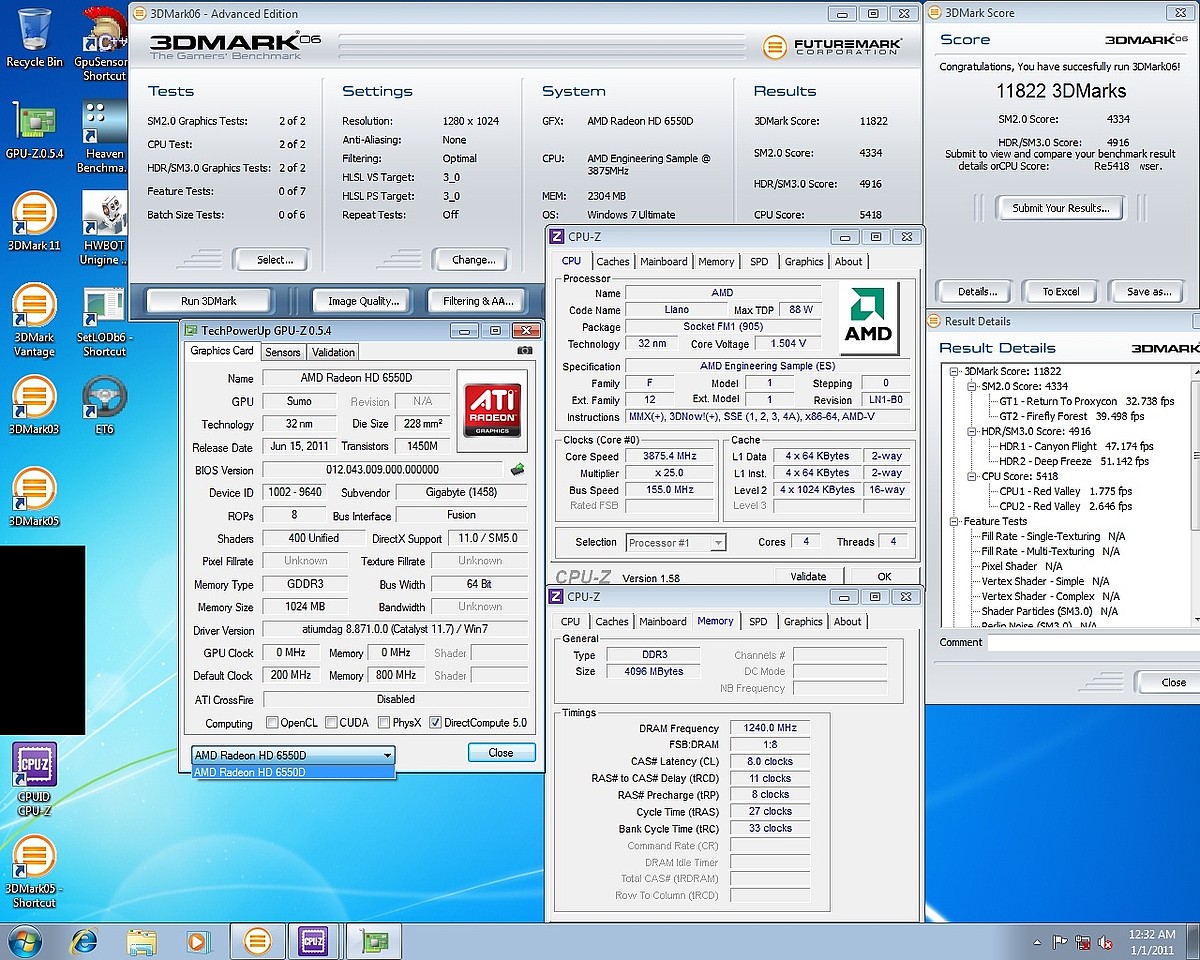The image size is (1200, 960).
Task: Click the volume speaker tray icon
Action: [x=1107, y=942]
